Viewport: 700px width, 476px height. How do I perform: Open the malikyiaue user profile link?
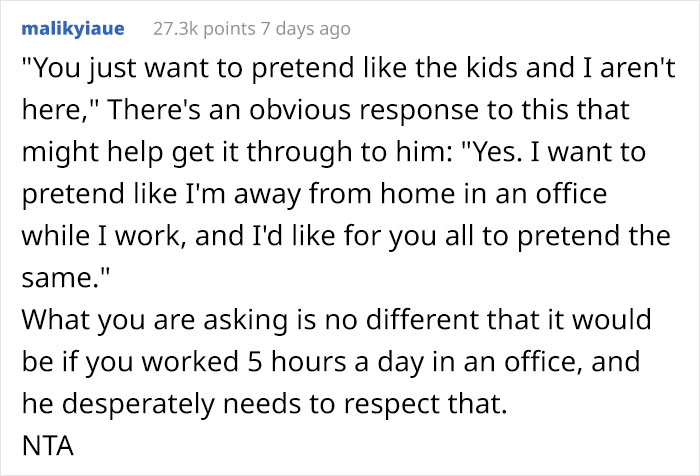pyautogui.click(x=73, y=29)
